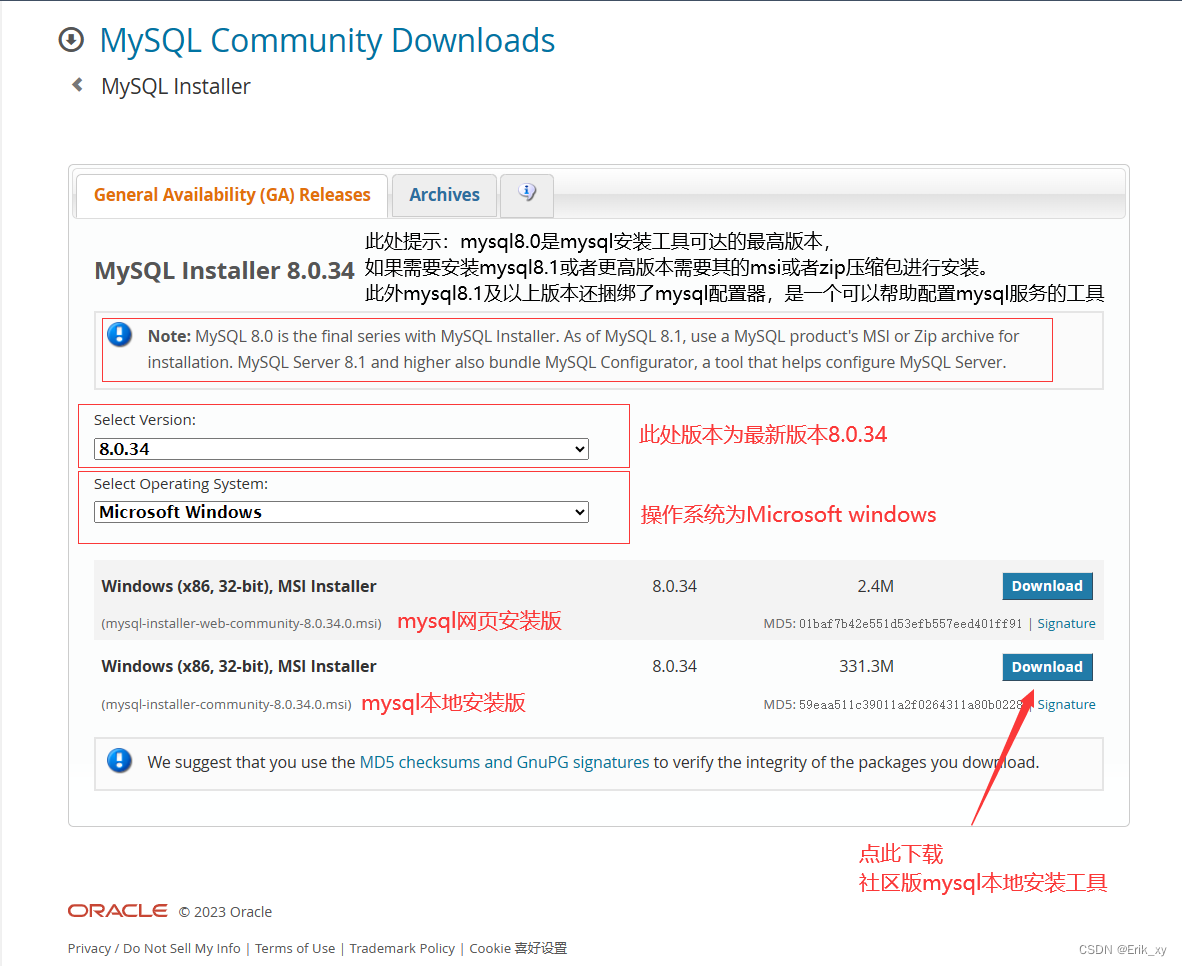Click the © 2023 Oracle copyright text
Viewport: 1182px width, 966px height.
(225, 912)
